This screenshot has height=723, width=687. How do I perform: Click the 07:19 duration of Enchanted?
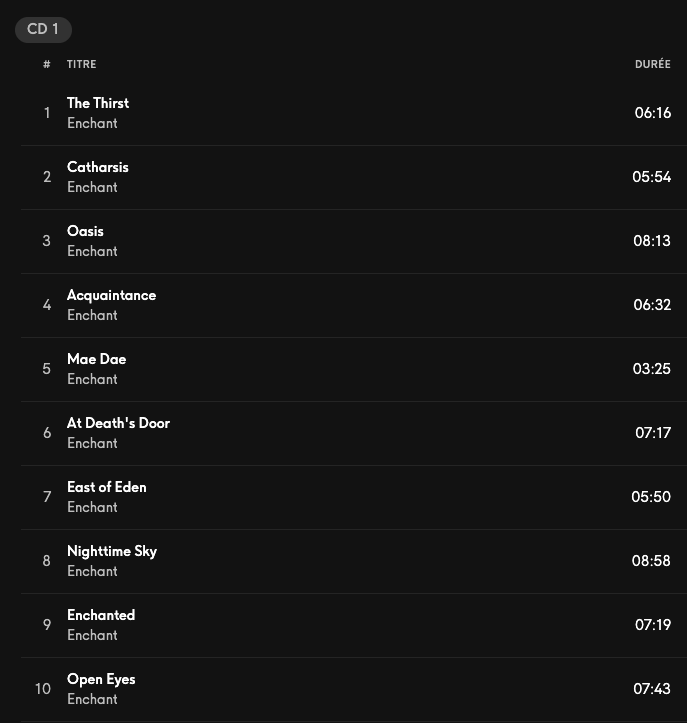point(652,625)
